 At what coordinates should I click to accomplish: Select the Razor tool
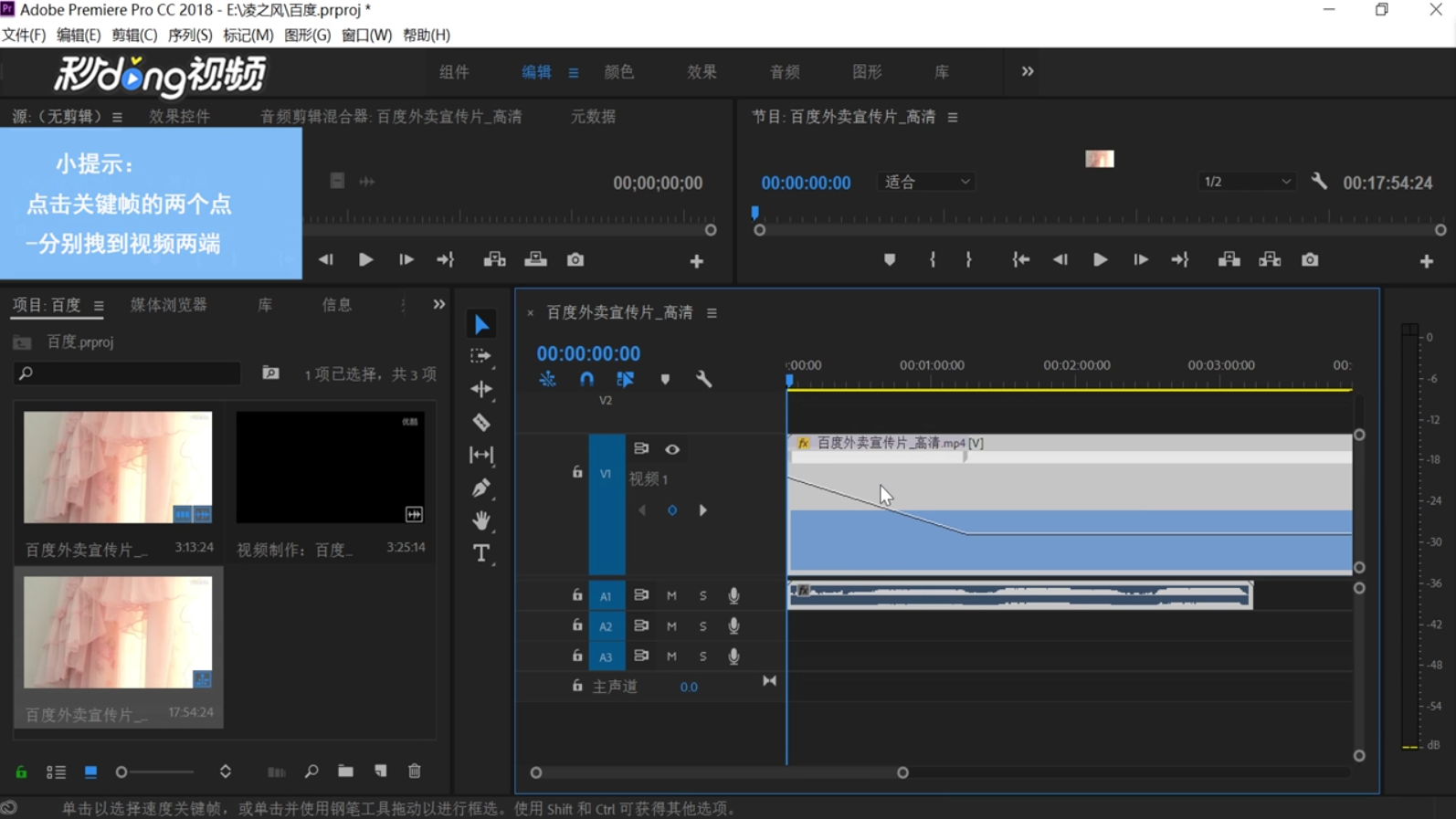(x=481, y=422)
